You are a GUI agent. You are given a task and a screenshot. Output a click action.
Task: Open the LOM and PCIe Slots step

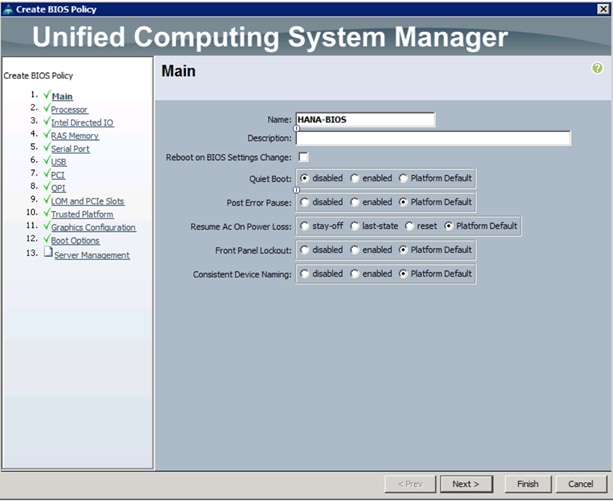(x=88, y=201)
